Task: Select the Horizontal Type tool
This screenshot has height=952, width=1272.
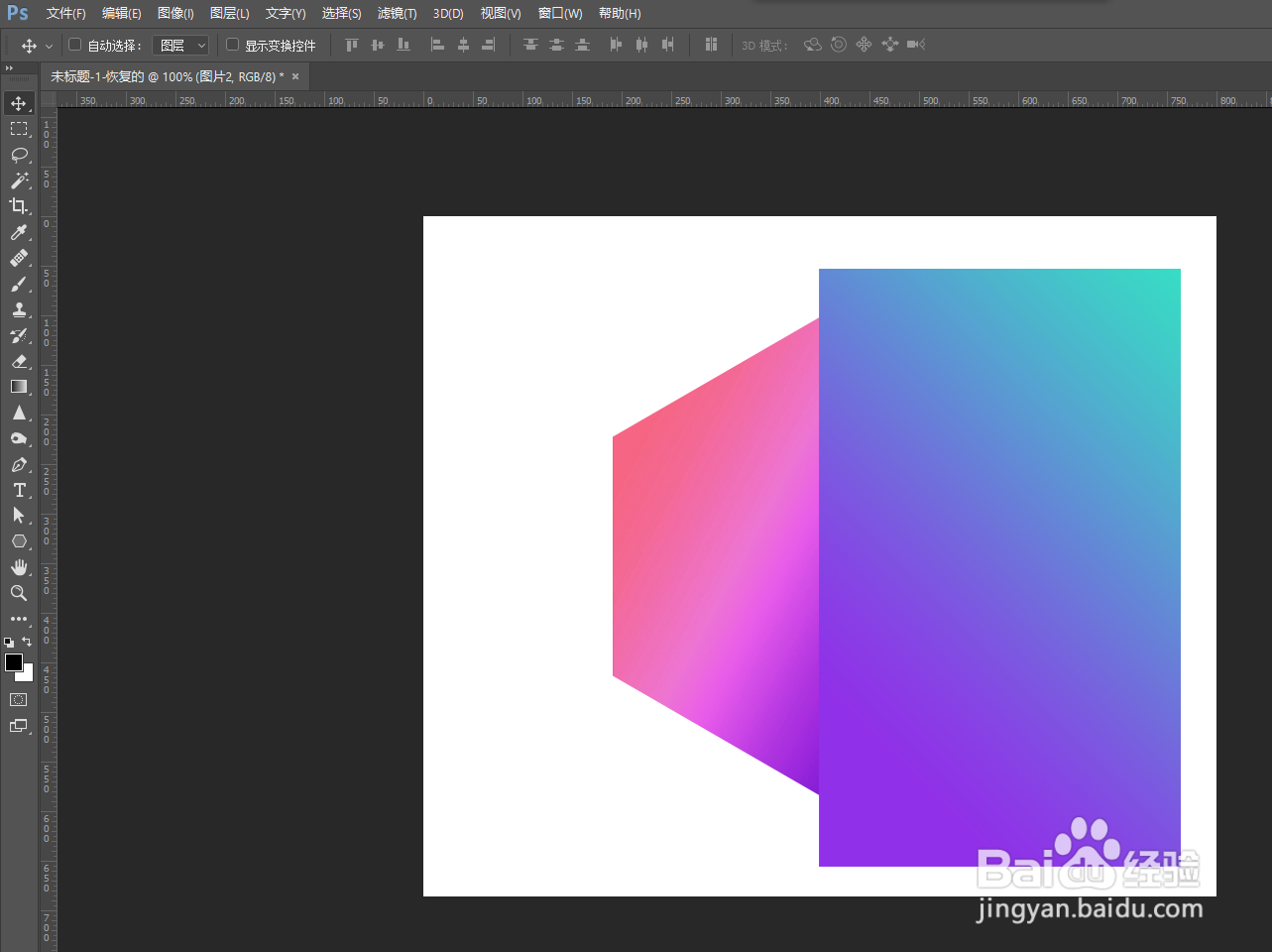Action: pyautogui.click(x=19, y=490)
